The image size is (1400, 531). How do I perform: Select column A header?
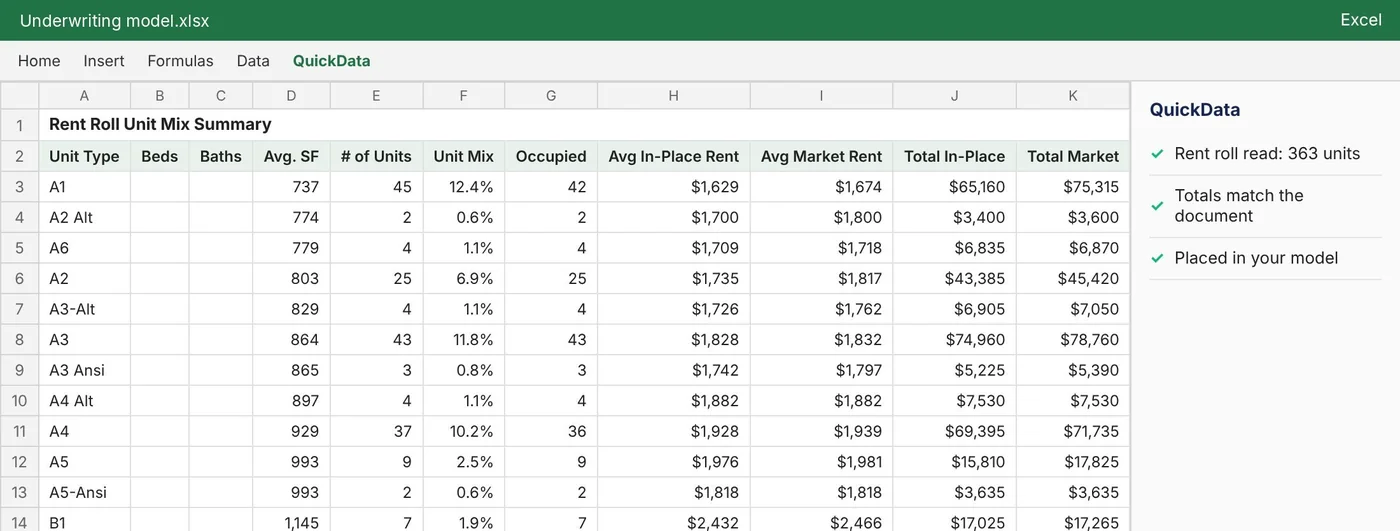coord(84,96)
